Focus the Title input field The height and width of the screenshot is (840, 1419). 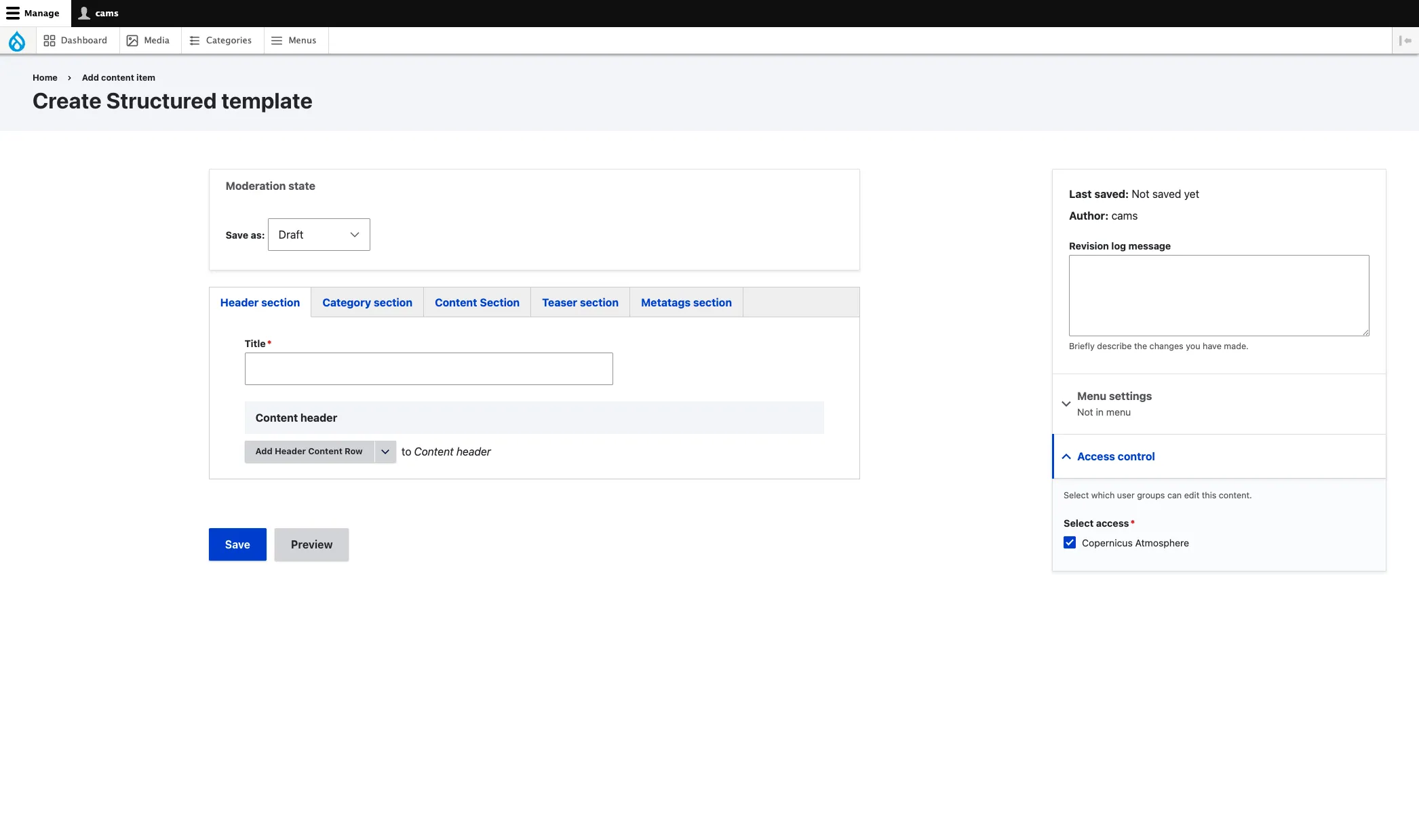(429, 369)
